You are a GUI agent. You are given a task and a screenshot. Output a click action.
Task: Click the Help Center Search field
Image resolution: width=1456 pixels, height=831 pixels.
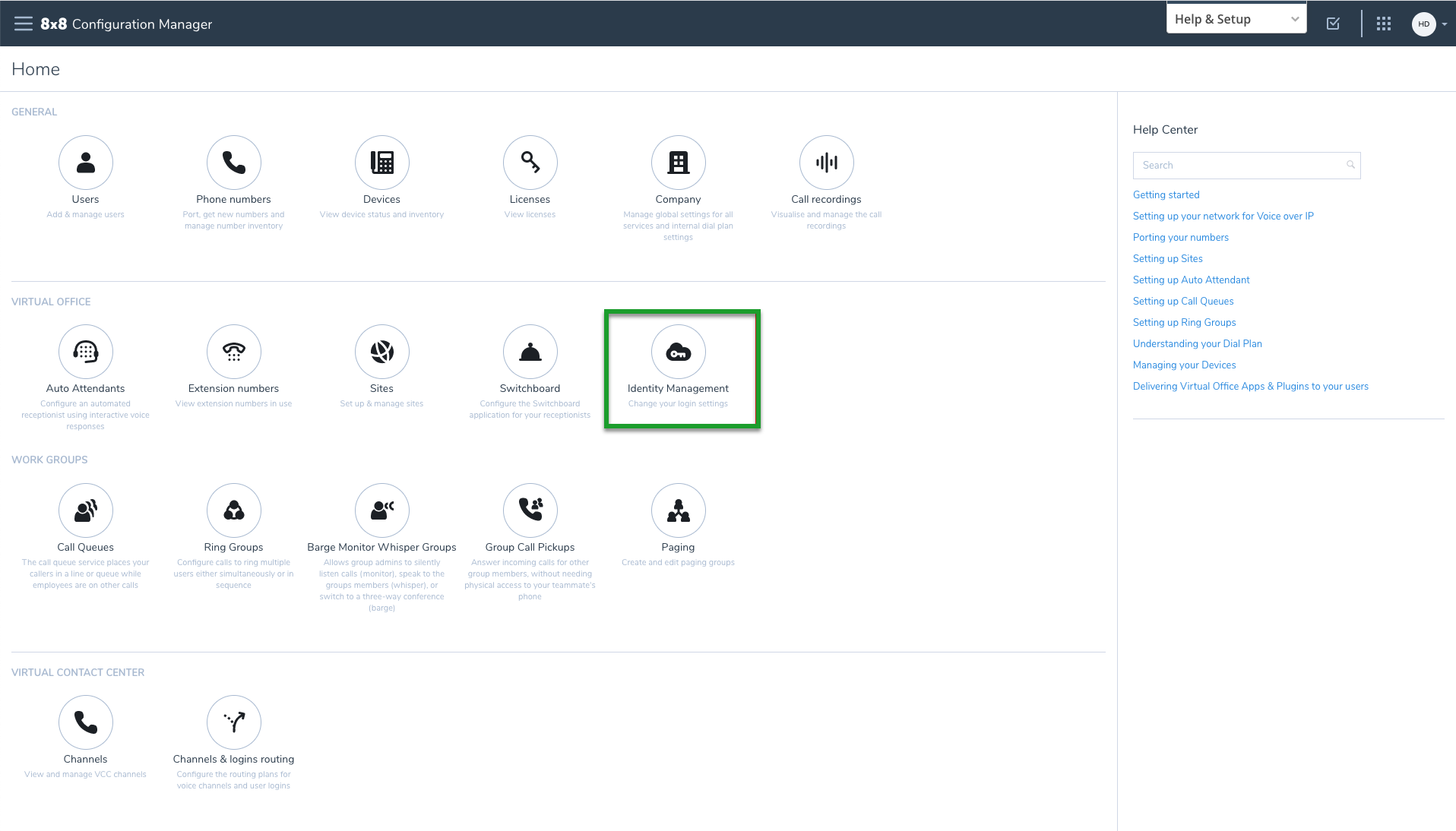(1246, 165)
